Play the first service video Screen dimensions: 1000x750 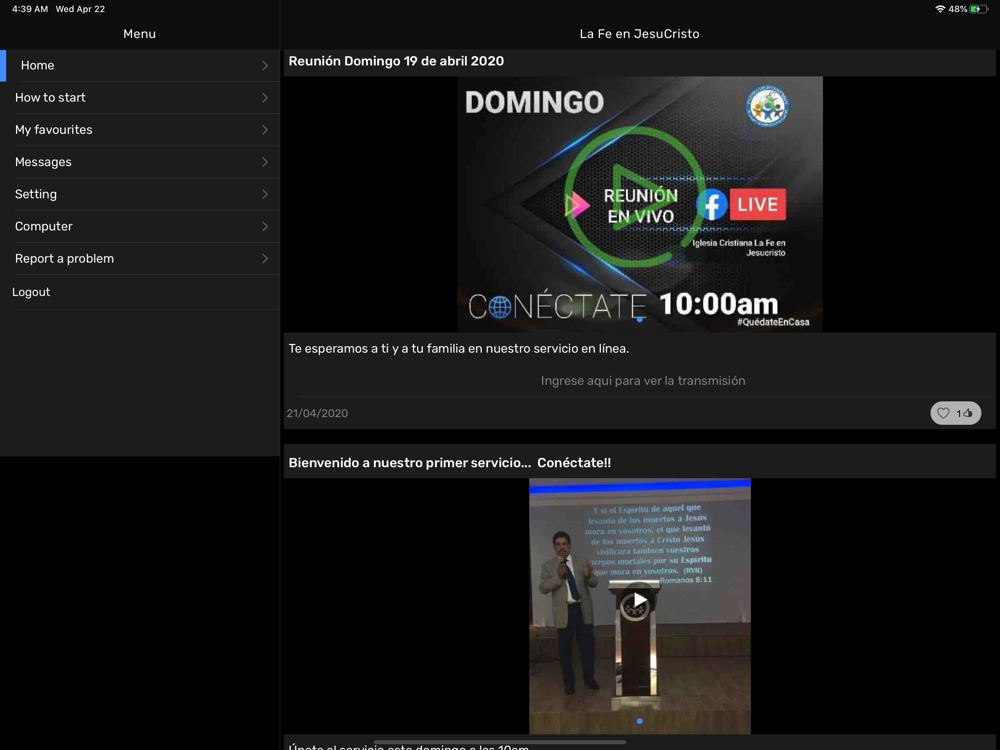click(x=640, y=600)
